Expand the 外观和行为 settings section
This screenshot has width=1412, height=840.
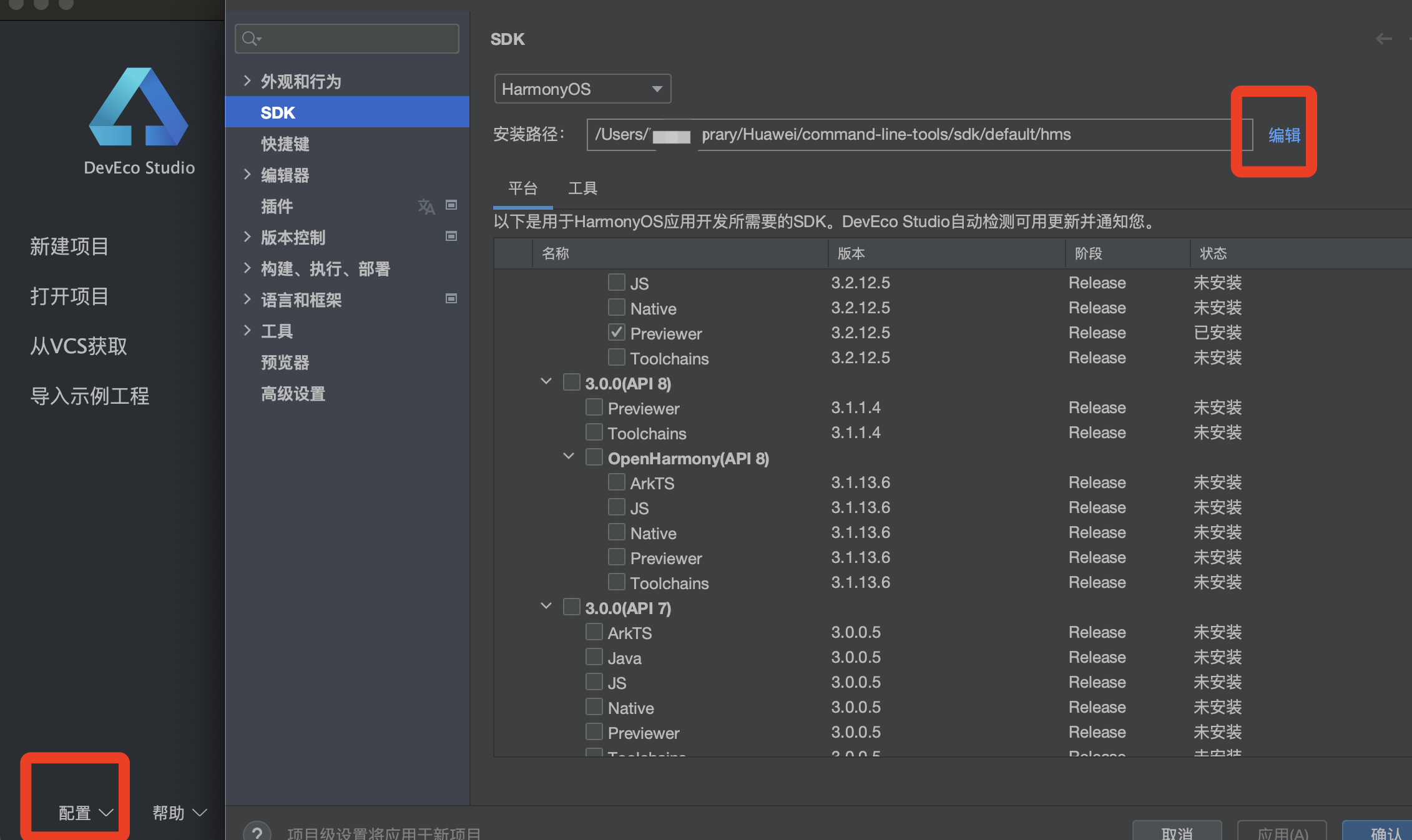point(247,81)
